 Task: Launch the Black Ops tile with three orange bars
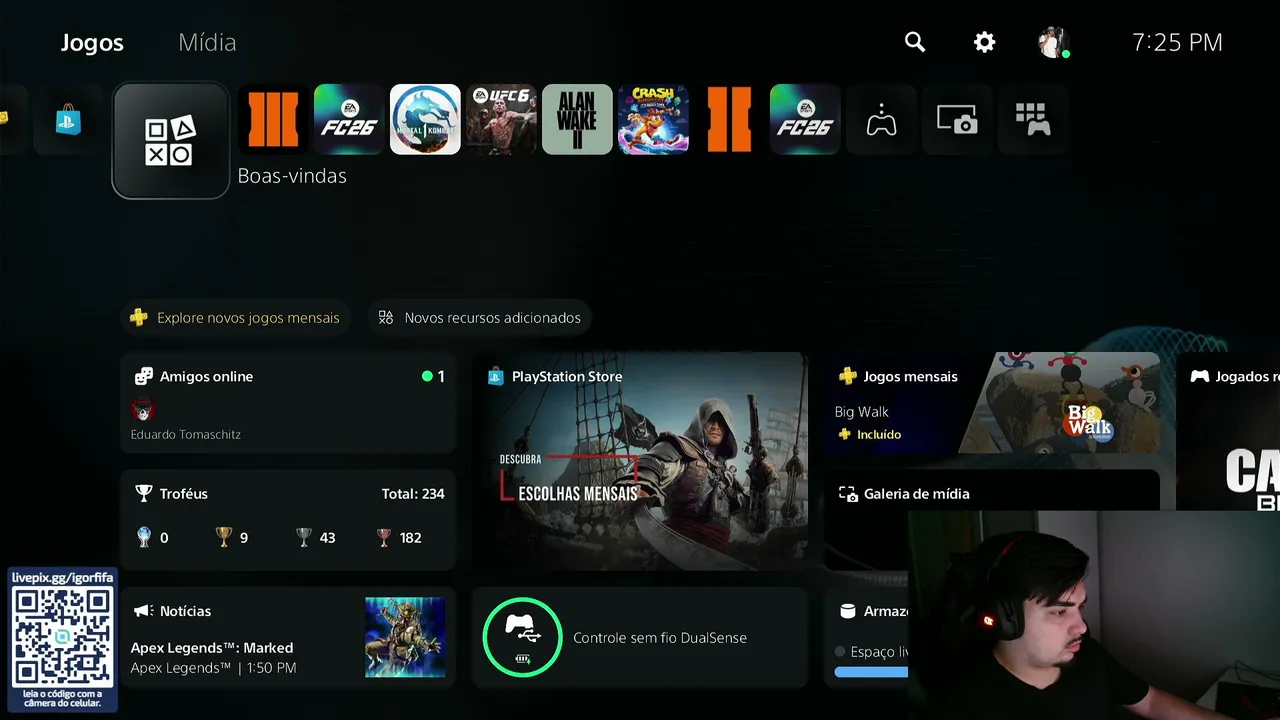273,119
